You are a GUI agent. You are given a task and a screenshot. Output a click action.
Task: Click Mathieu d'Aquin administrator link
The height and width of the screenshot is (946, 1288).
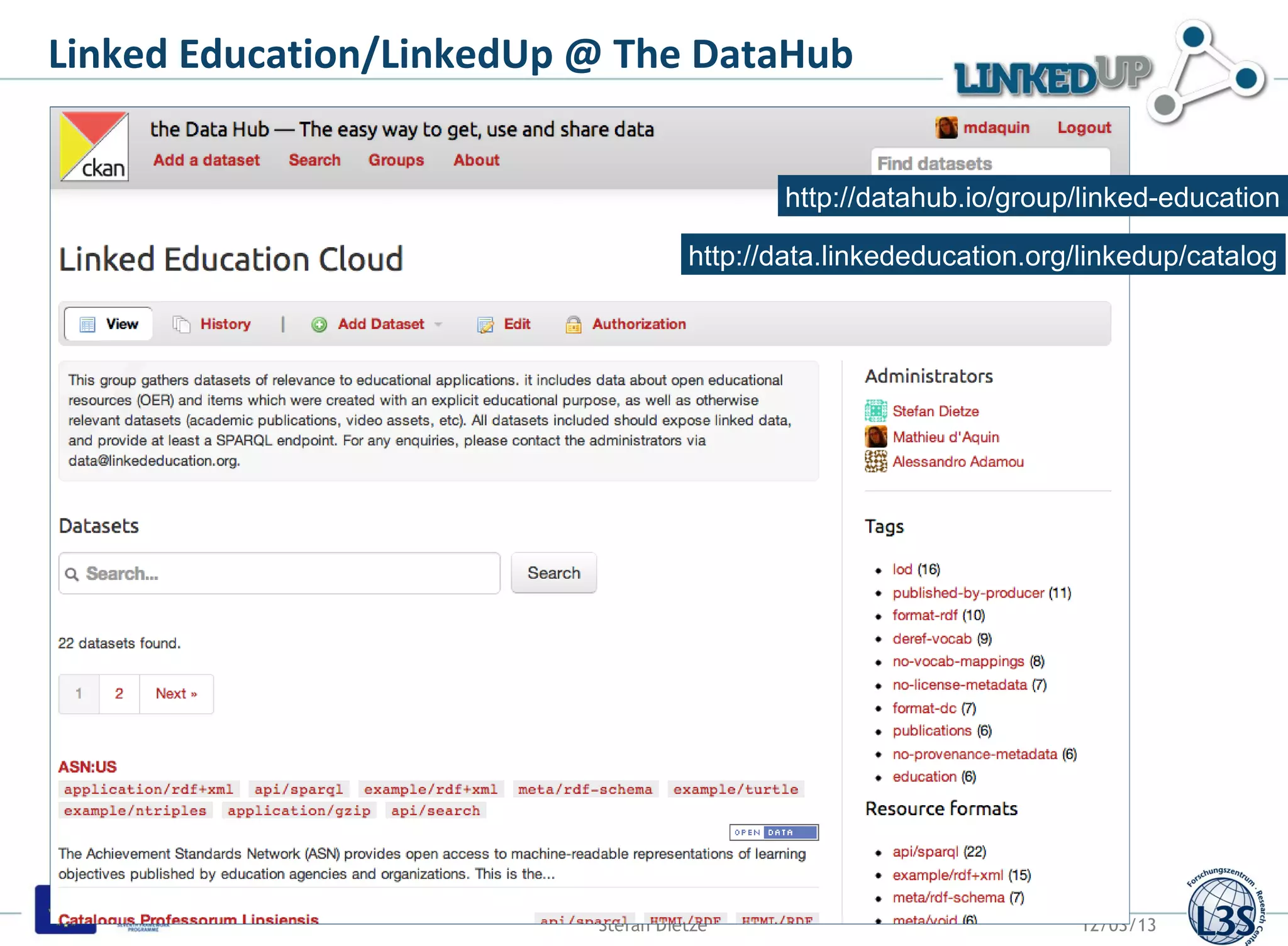click(x=945, y=437)
